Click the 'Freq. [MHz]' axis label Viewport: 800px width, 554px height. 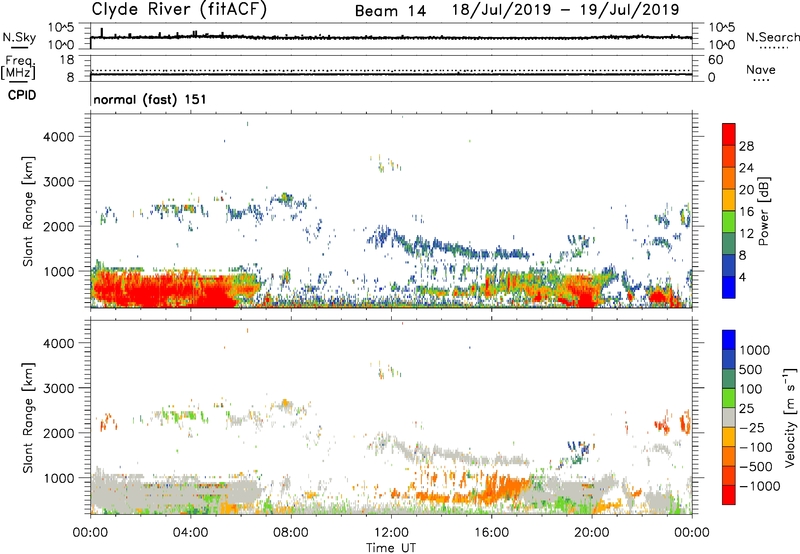point(18,67)
